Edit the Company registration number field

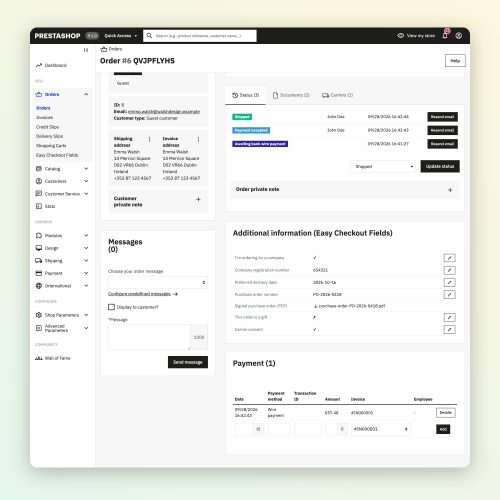pyautogui.click(x=449, y=270)
